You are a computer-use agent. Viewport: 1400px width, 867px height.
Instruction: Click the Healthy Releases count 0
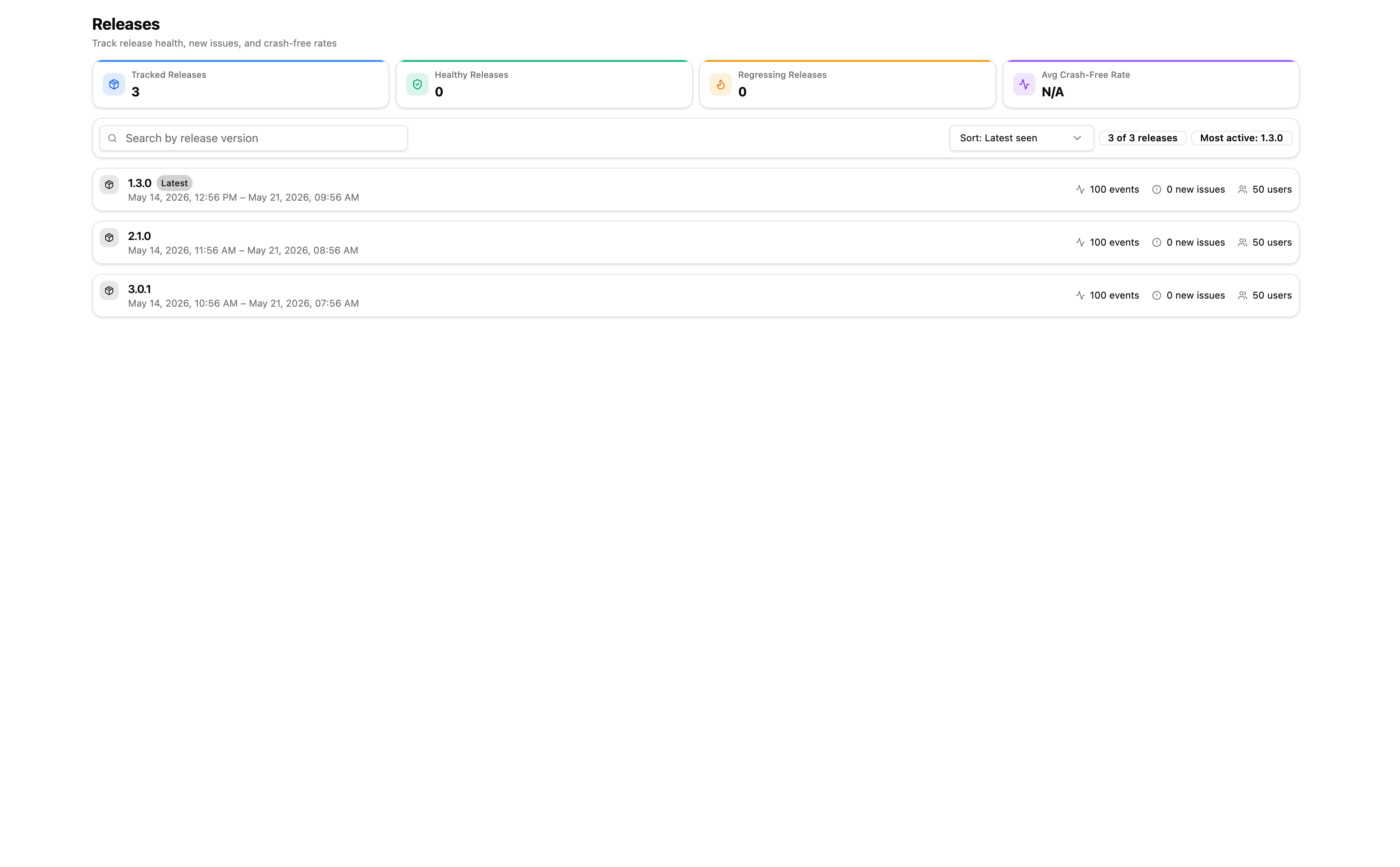(x=439, y=92)
